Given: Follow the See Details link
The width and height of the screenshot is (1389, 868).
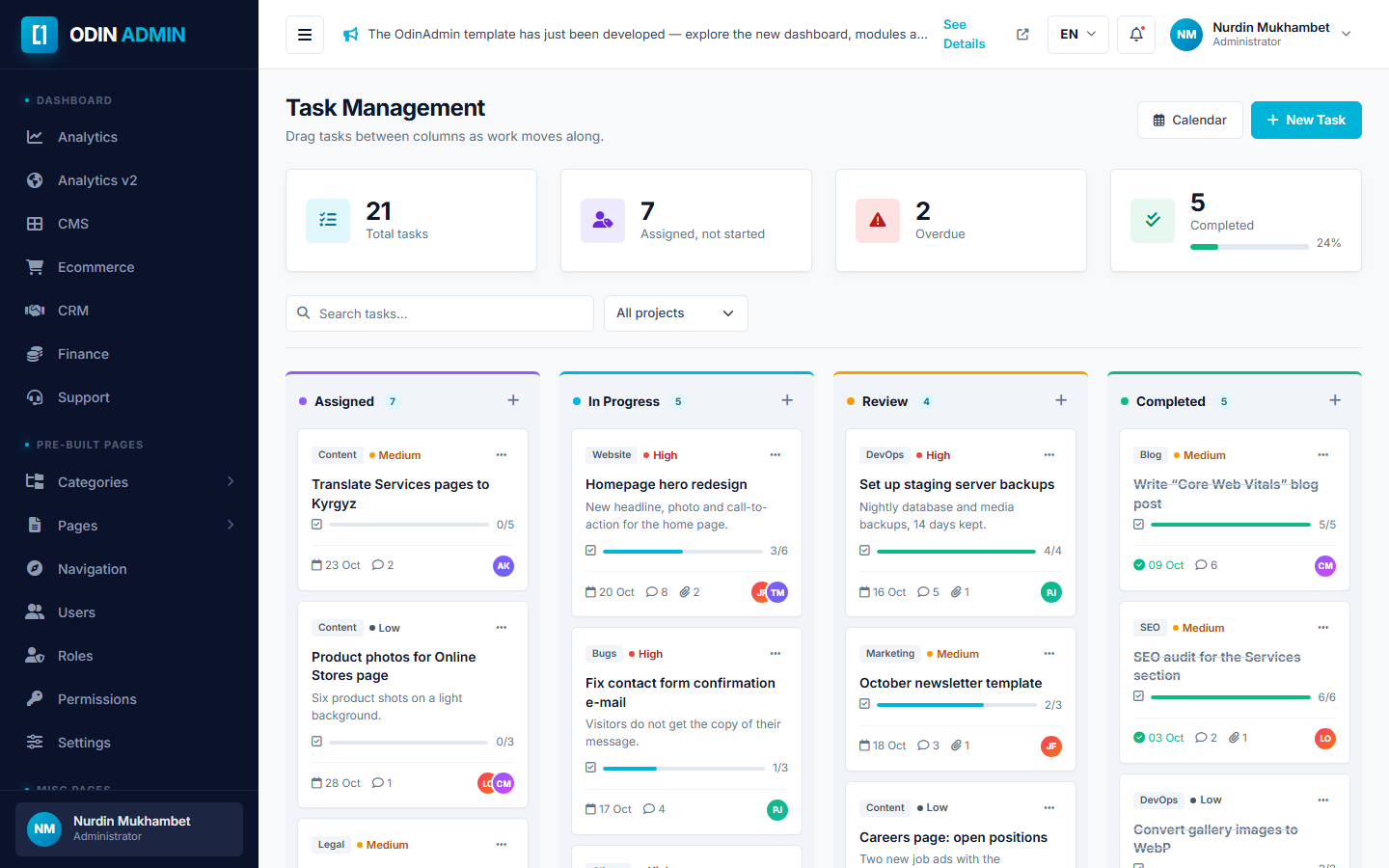Looking at the screenshot, I should (x=965, y=35).
